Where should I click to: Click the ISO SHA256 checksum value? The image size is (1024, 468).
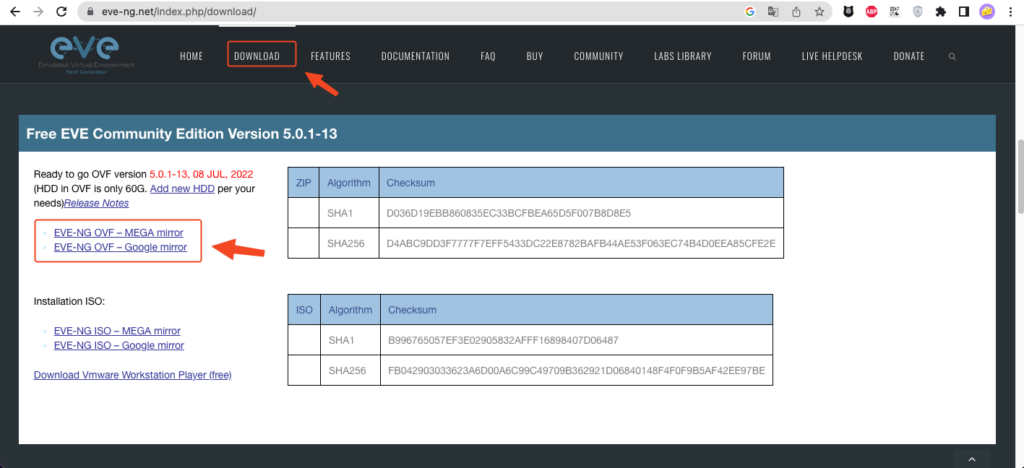[576, 371]
